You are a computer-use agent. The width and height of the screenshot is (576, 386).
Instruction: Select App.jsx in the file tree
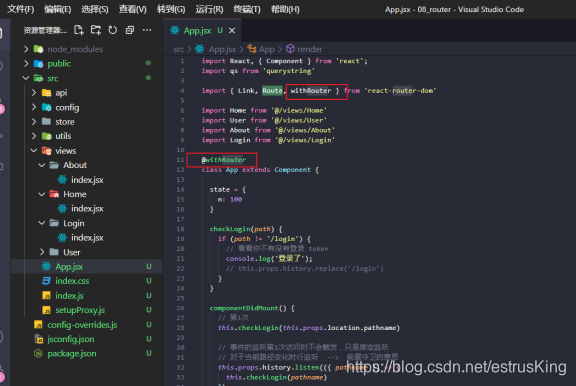(69, 267)
